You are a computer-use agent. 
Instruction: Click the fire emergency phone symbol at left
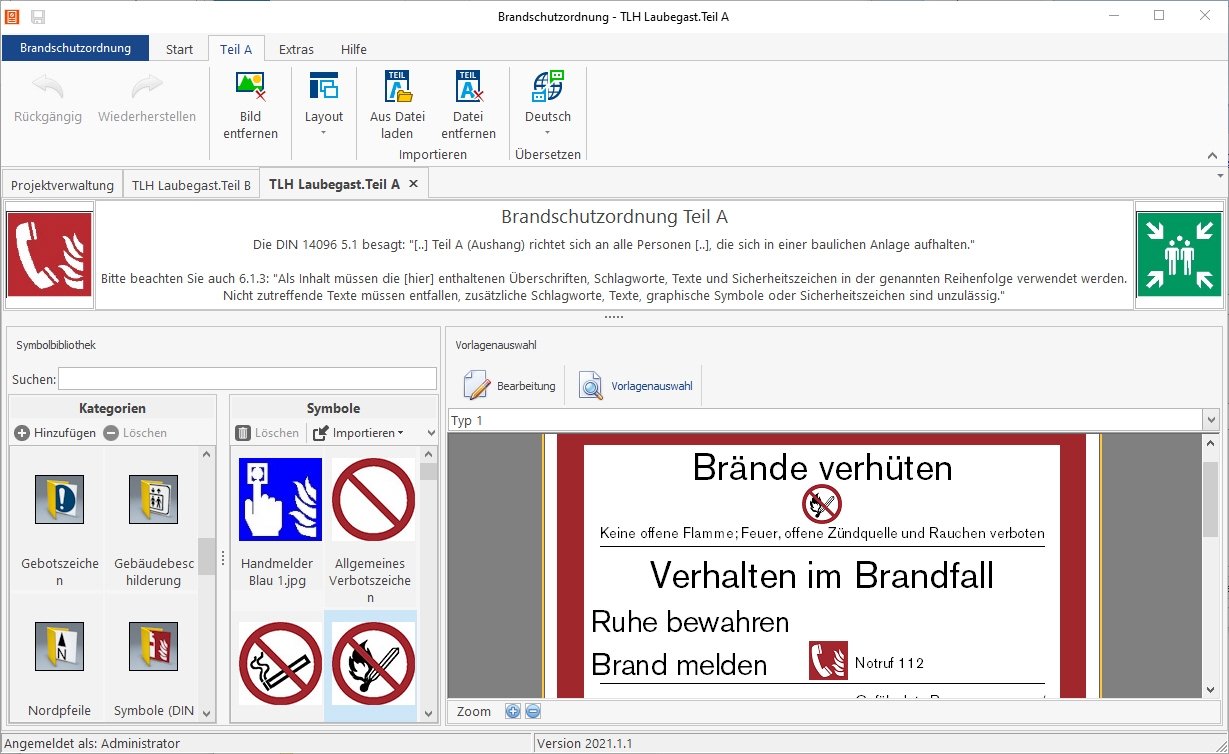point(50,255)
